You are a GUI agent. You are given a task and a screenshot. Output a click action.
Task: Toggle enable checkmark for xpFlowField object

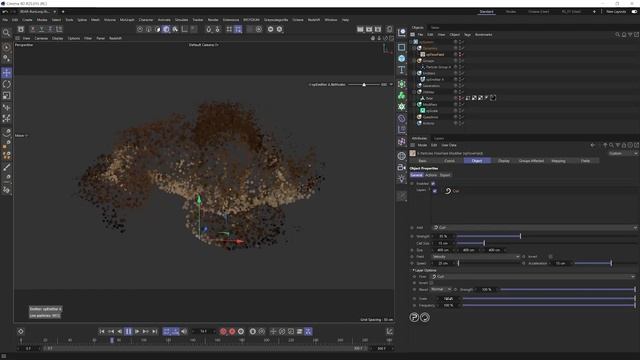463,54
